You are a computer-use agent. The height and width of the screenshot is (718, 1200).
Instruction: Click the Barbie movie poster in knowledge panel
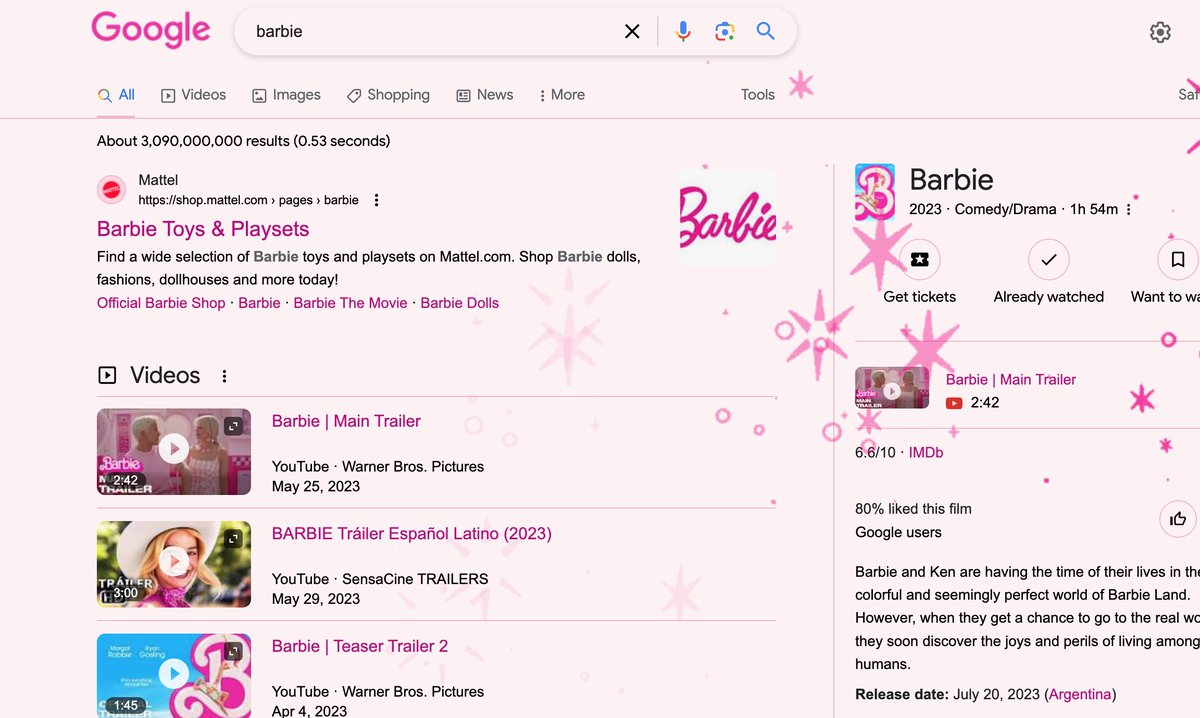875,192
